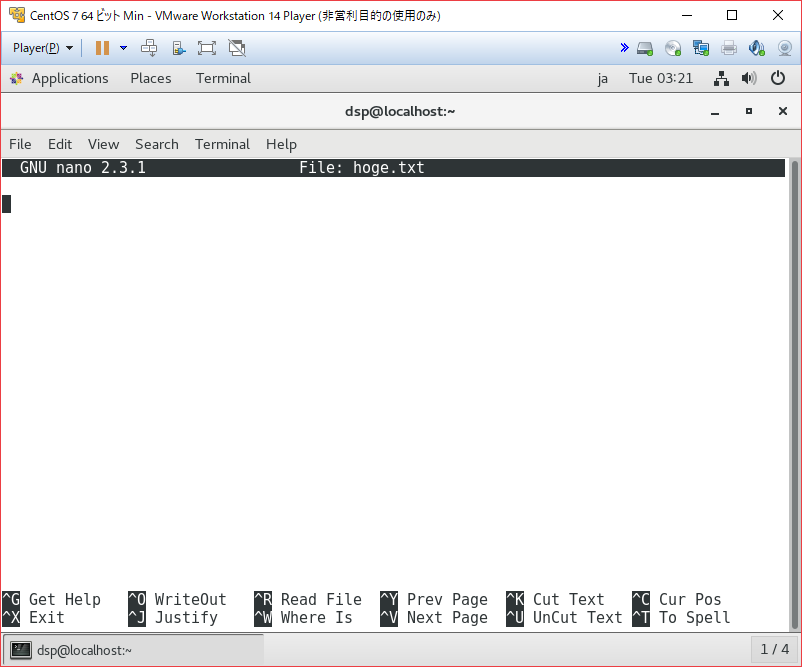Open the View menu of the terminal
This screenshot has height=667, width=802.
[103, 144]
